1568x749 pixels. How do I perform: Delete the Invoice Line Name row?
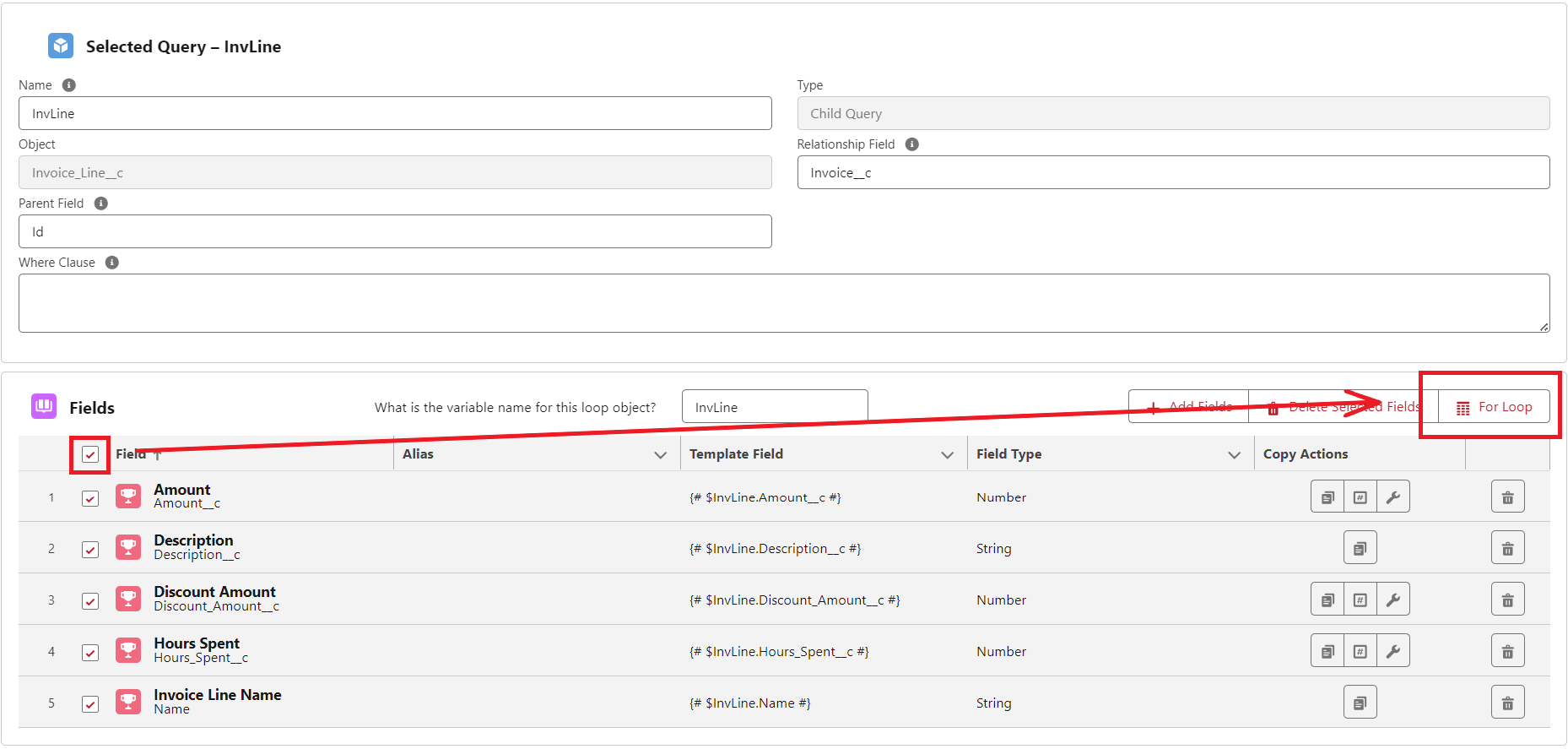pos(1507,703)
